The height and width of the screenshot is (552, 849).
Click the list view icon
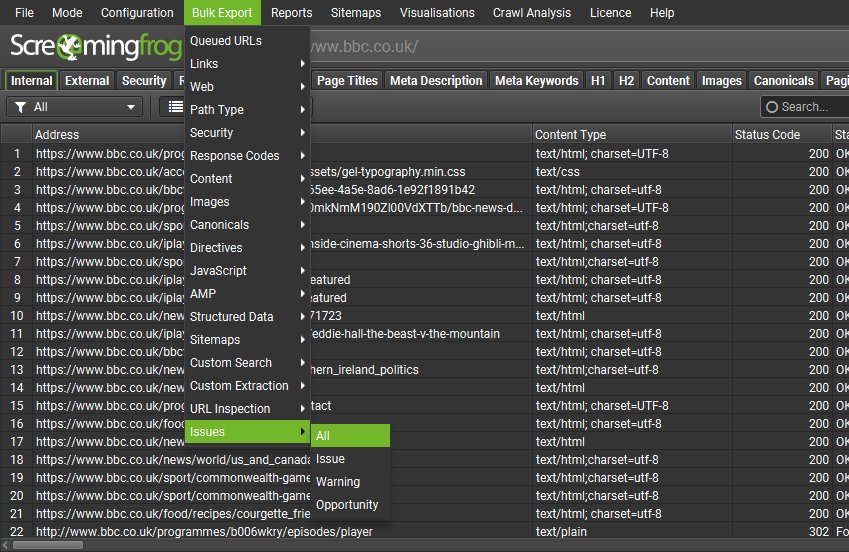click(x=175, y=107)
